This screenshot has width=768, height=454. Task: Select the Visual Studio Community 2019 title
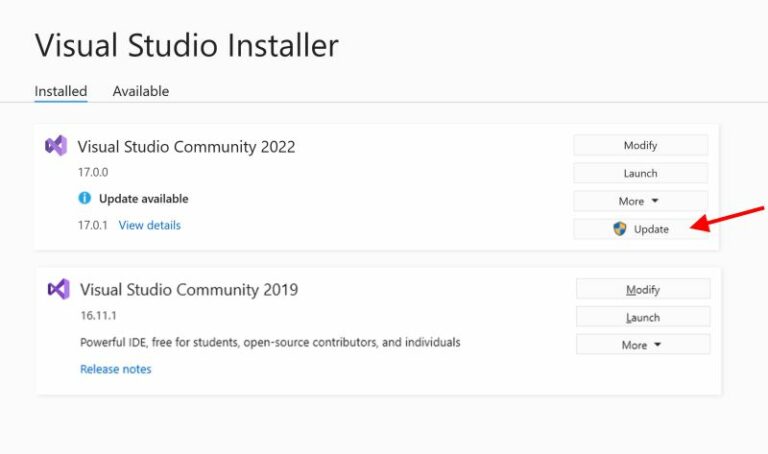(189, 291)
